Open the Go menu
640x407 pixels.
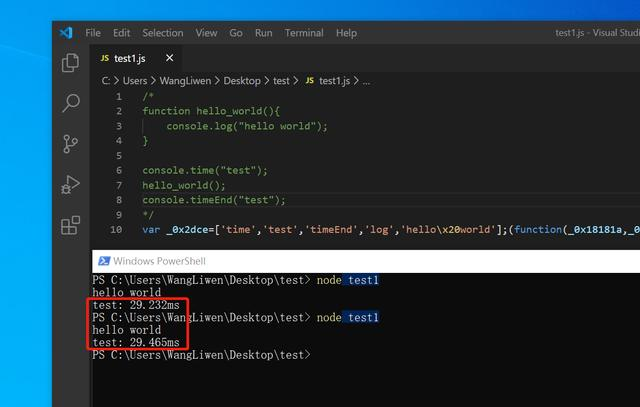[236, 33]
